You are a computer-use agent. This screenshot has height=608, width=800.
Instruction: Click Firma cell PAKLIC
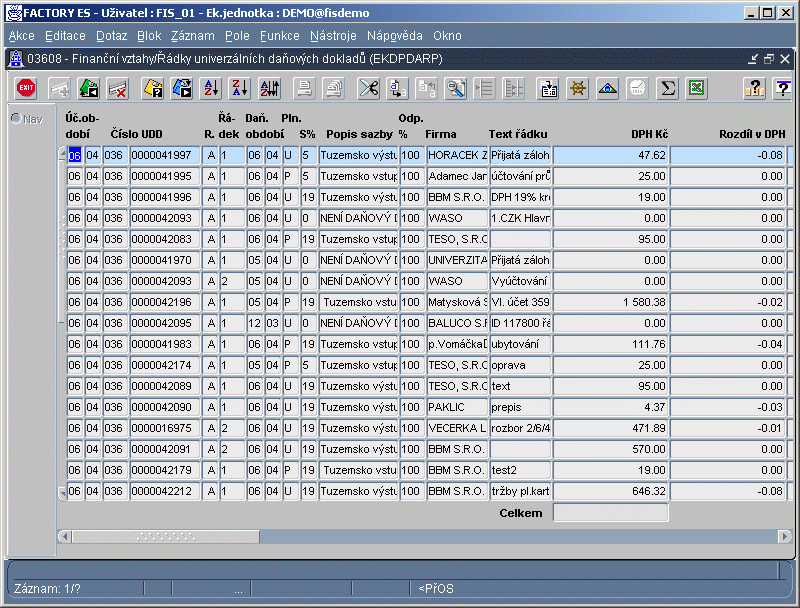tap(457, 407)
